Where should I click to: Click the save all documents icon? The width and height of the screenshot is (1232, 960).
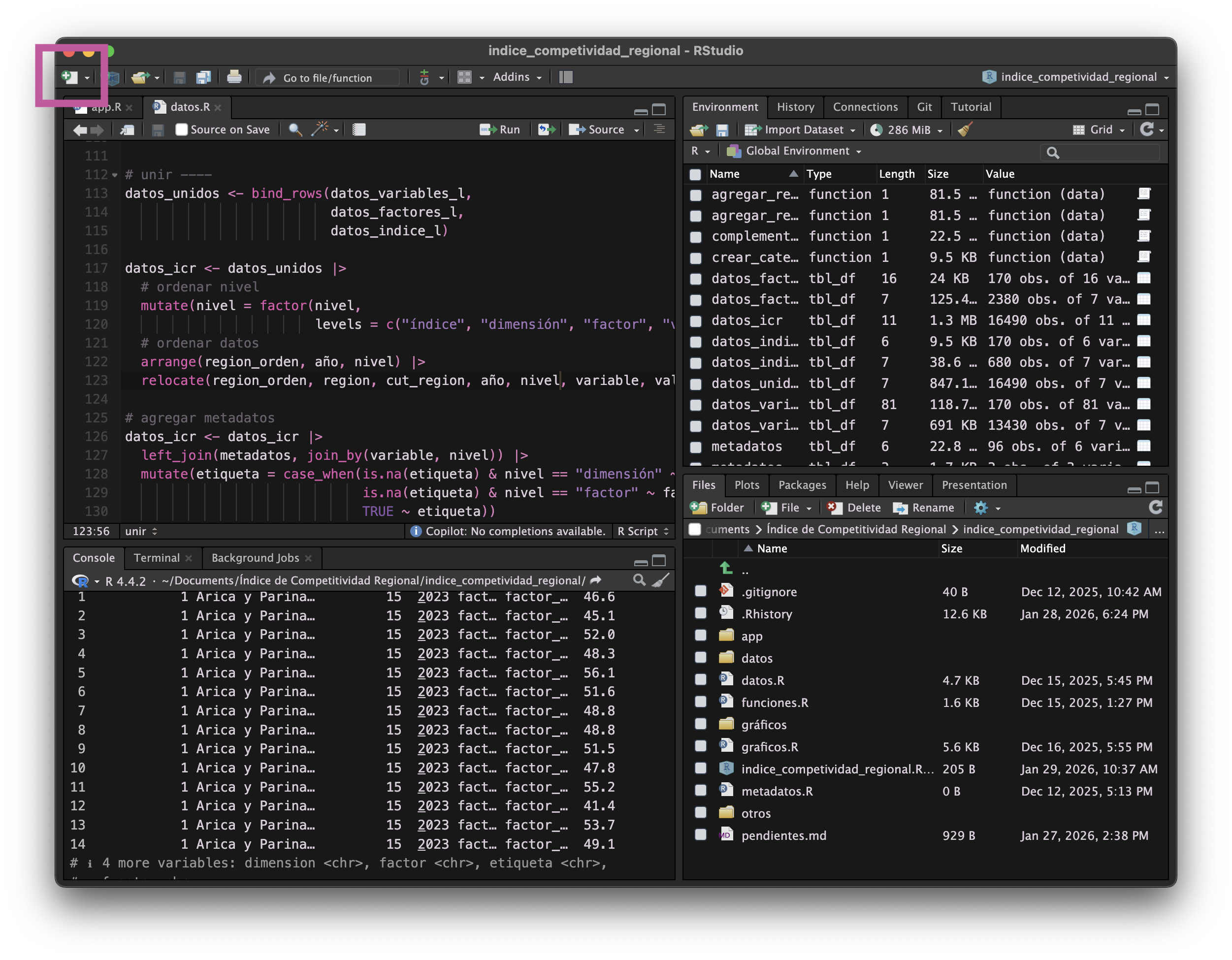(203, 77)
